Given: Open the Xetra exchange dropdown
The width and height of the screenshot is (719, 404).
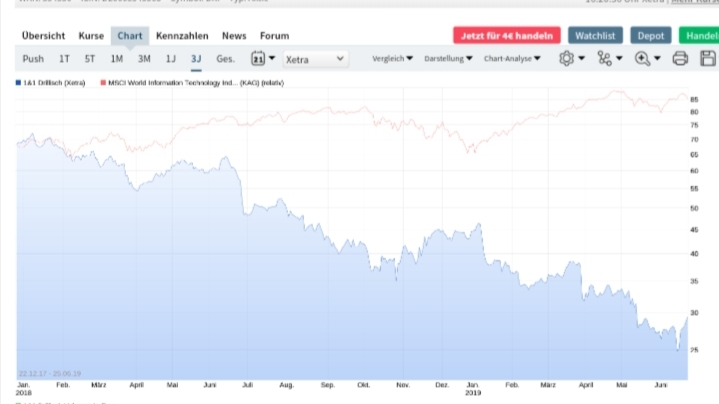Looking at the screenshot, I should [315, 59].
